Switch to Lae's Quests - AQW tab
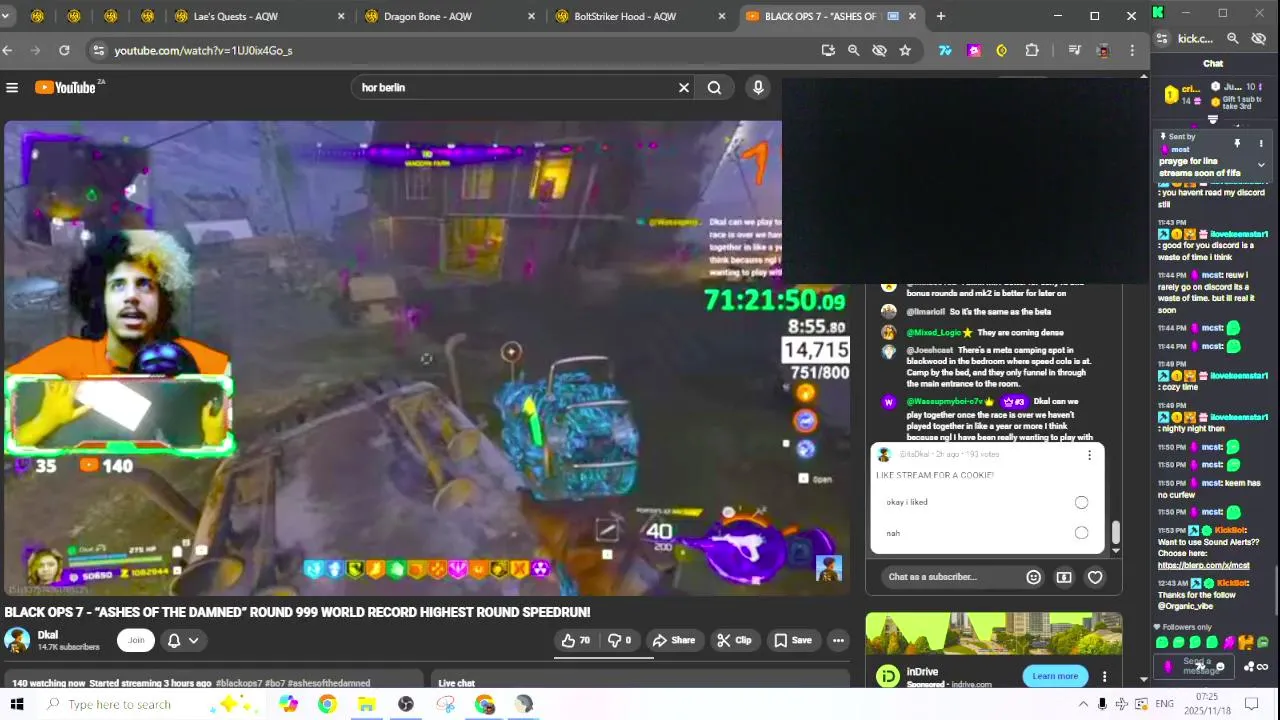The height and width of the screenshot is (720, 1280). [260, 16]
